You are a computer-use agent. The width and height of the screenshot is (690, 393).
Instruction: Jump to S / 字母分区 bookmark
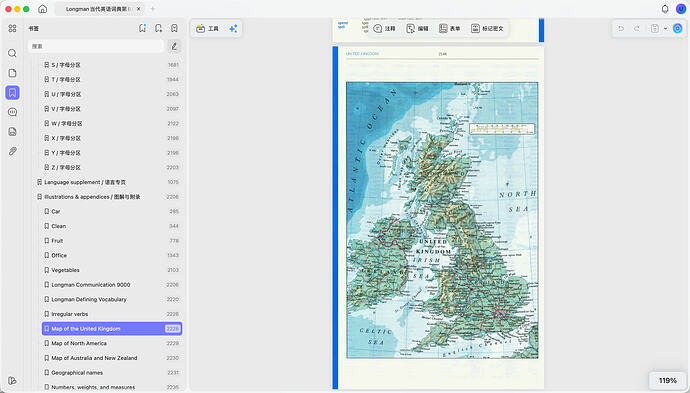pyautogui.click(x=112, y=65)
